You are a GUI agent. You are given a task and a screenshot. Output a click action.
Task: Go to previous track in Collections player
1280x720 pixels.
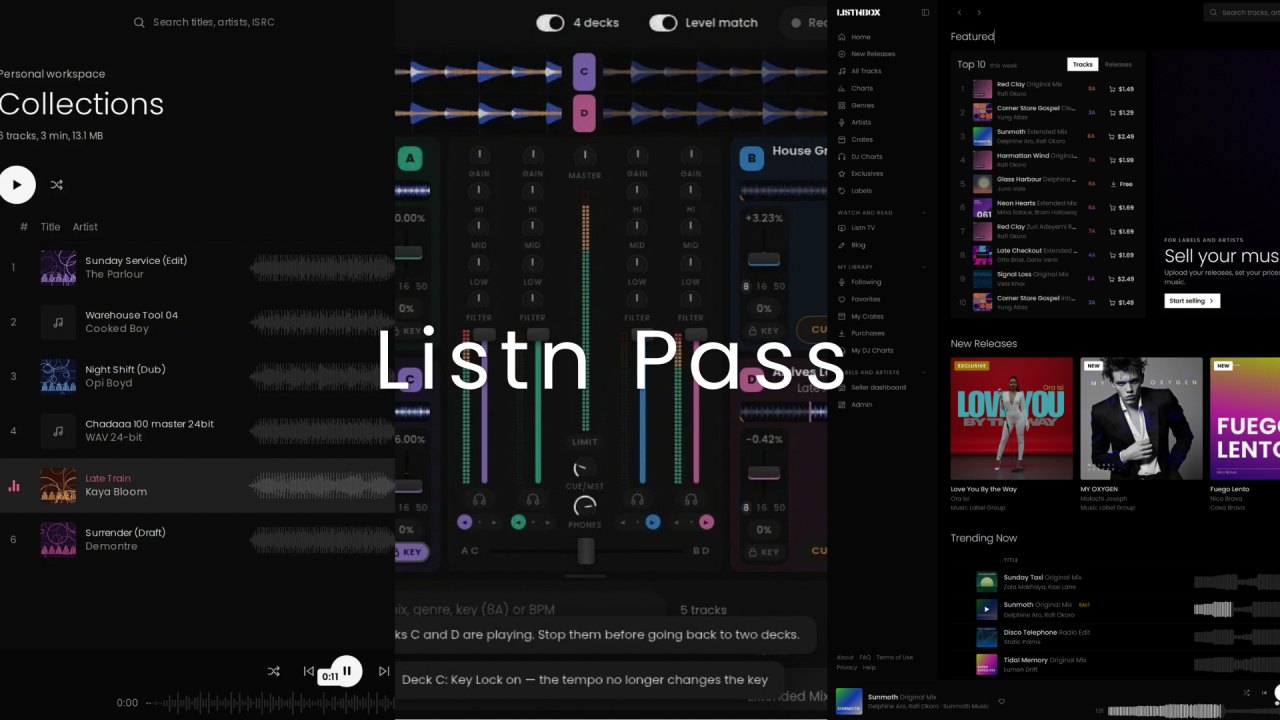click(309, 671)
